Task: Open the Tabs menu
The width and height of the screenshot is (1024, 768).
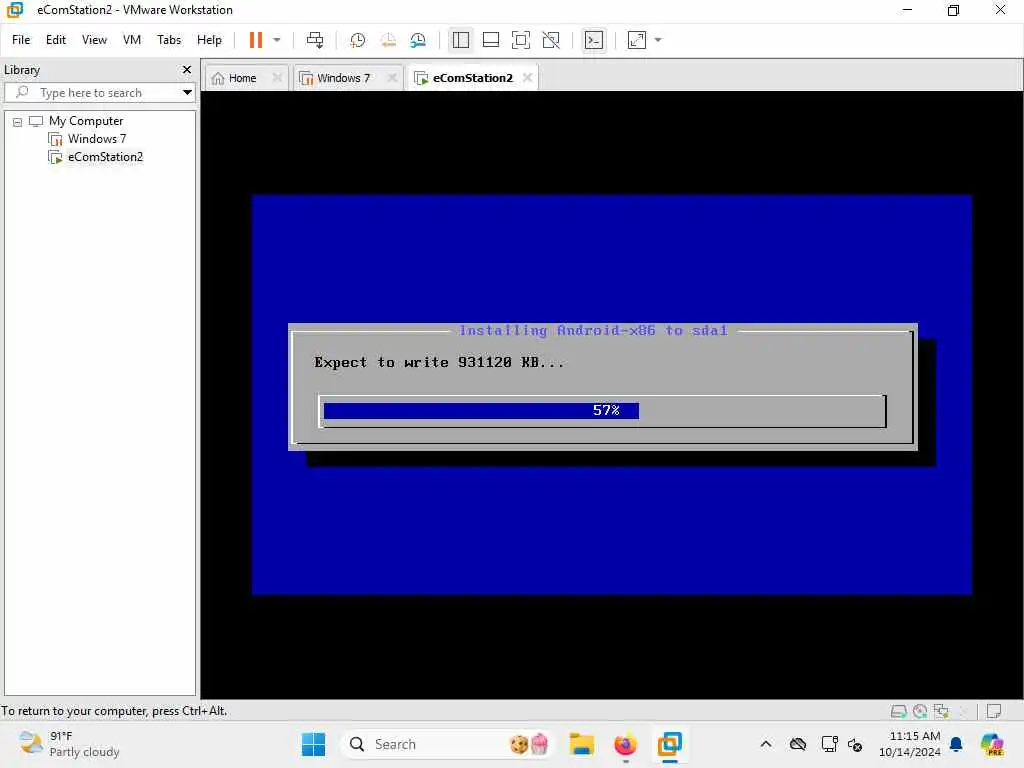Action: coord(169,40)
